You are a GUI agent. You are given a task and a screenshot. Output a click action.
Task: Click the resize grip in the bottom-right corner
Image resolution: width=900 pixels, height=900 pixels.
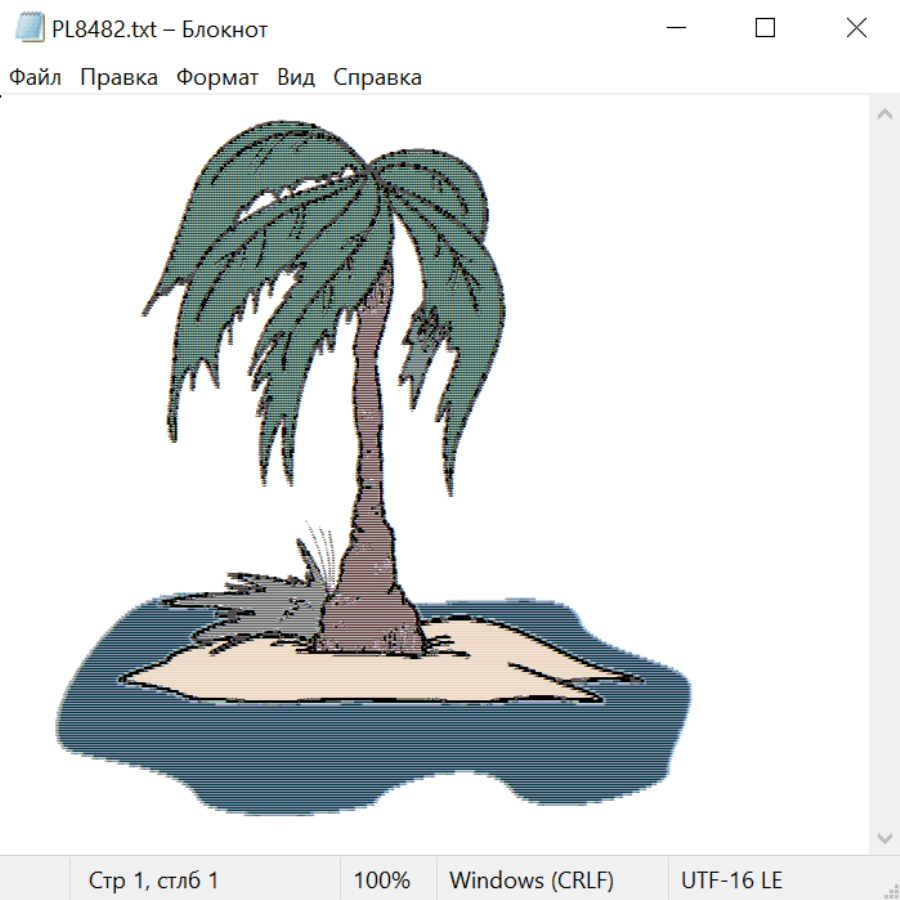(890, 890)
